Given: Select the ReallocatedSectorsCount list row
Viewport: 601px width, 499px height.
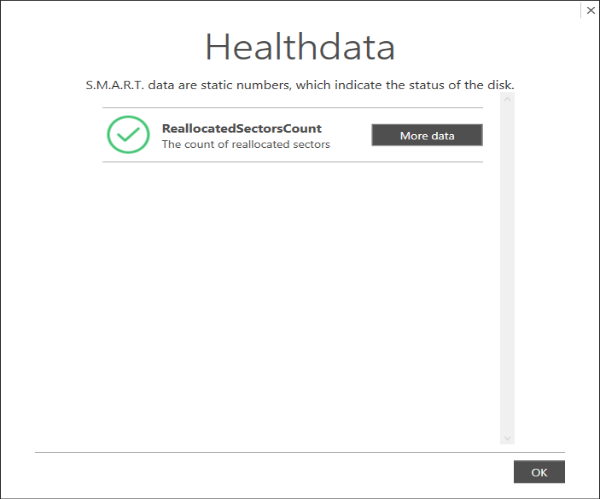Looking at the screenshot, I should (x=292, y=135).
